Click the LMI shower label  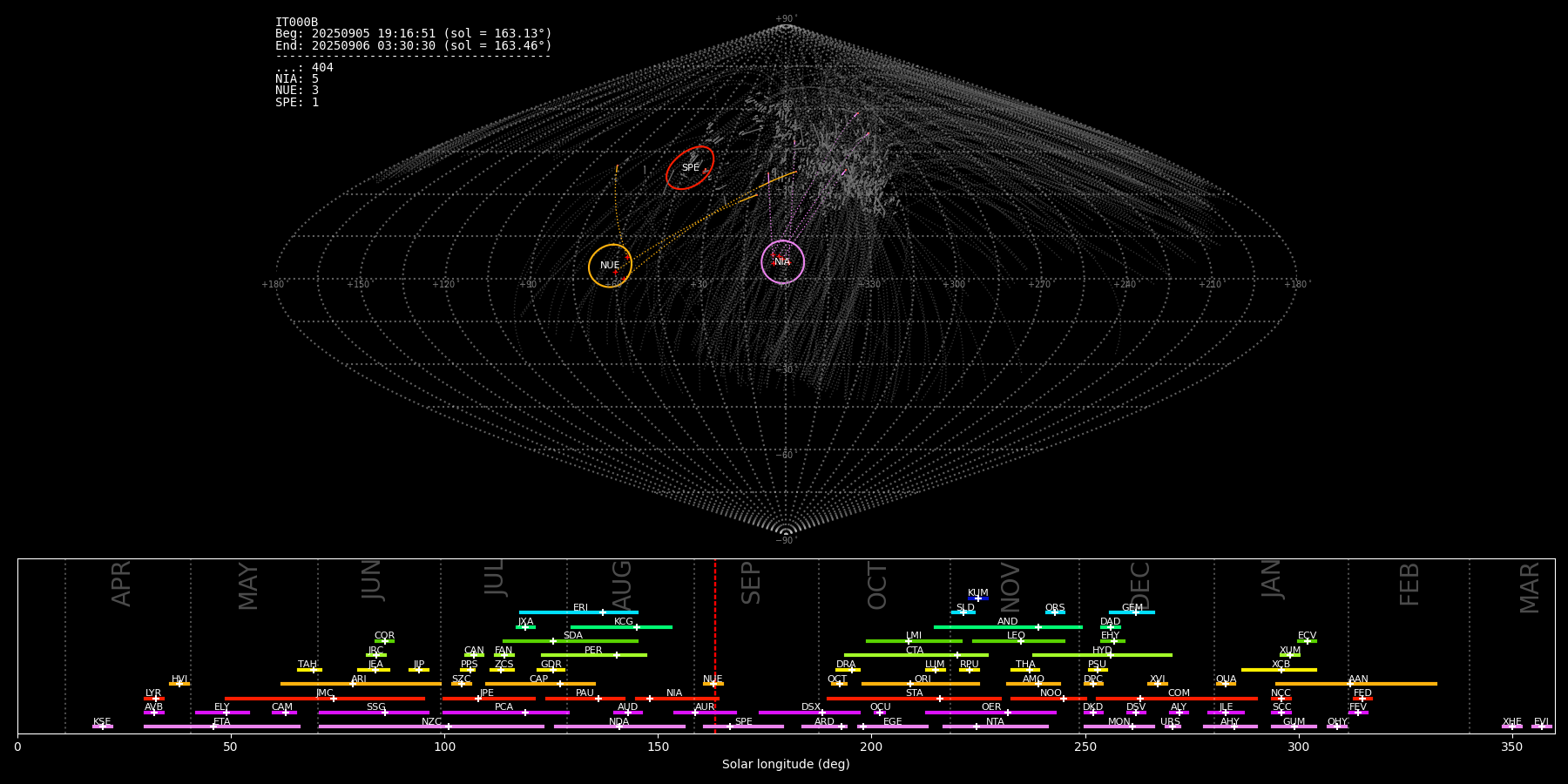[x=913, y=636]
